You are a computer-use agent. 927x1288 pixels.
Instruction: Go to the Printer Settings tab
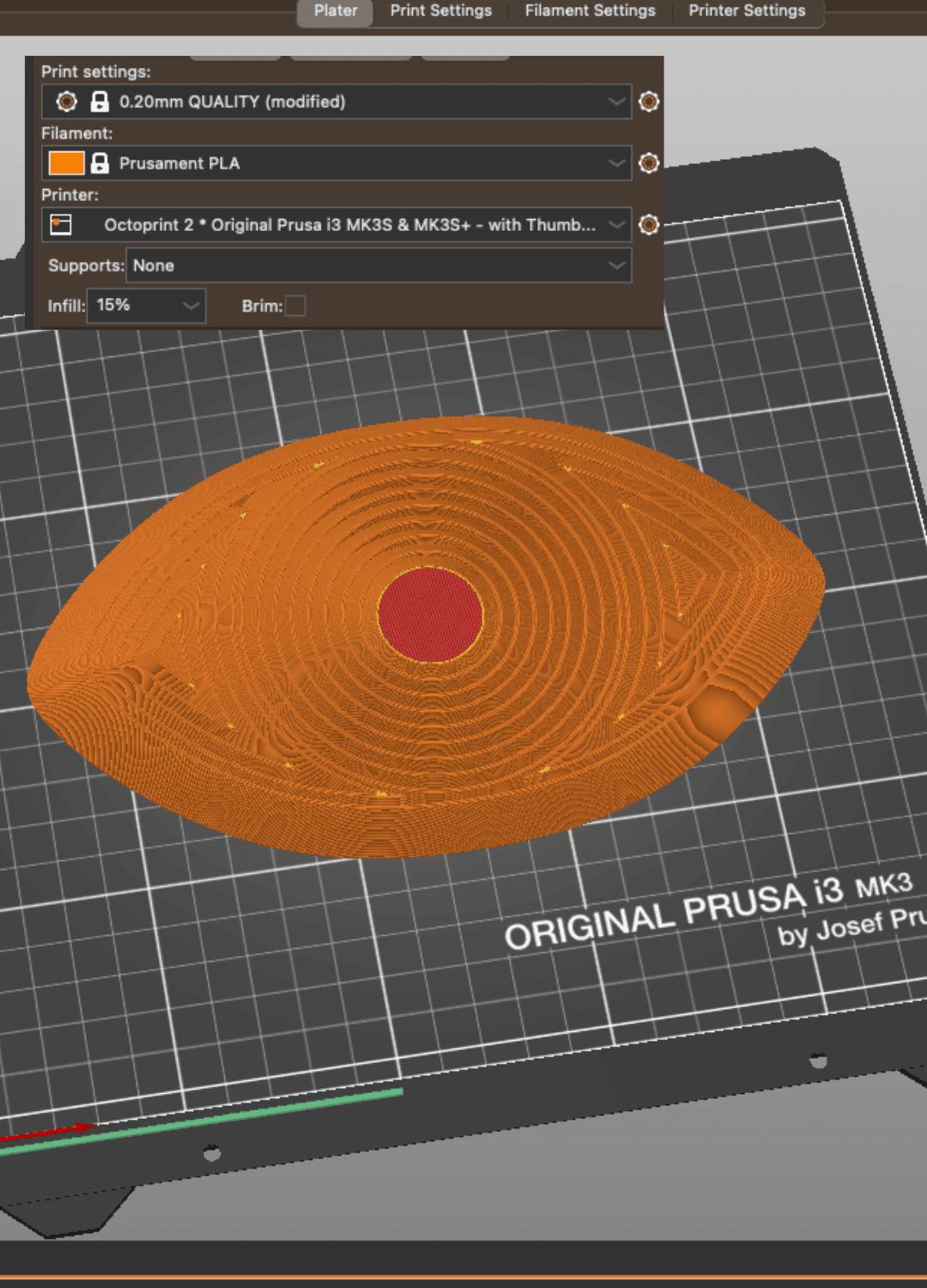[x=747, y=11]
